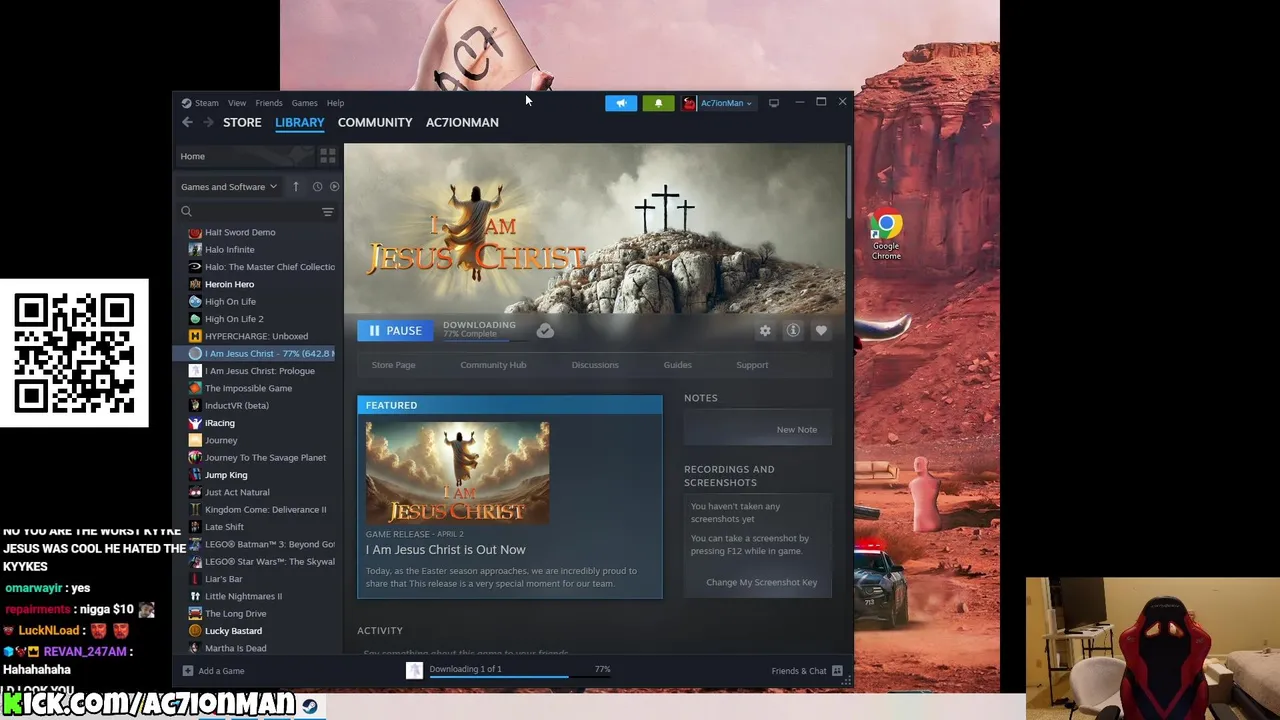
Task: Open game settings gear icon
Action: click(765, 331)
